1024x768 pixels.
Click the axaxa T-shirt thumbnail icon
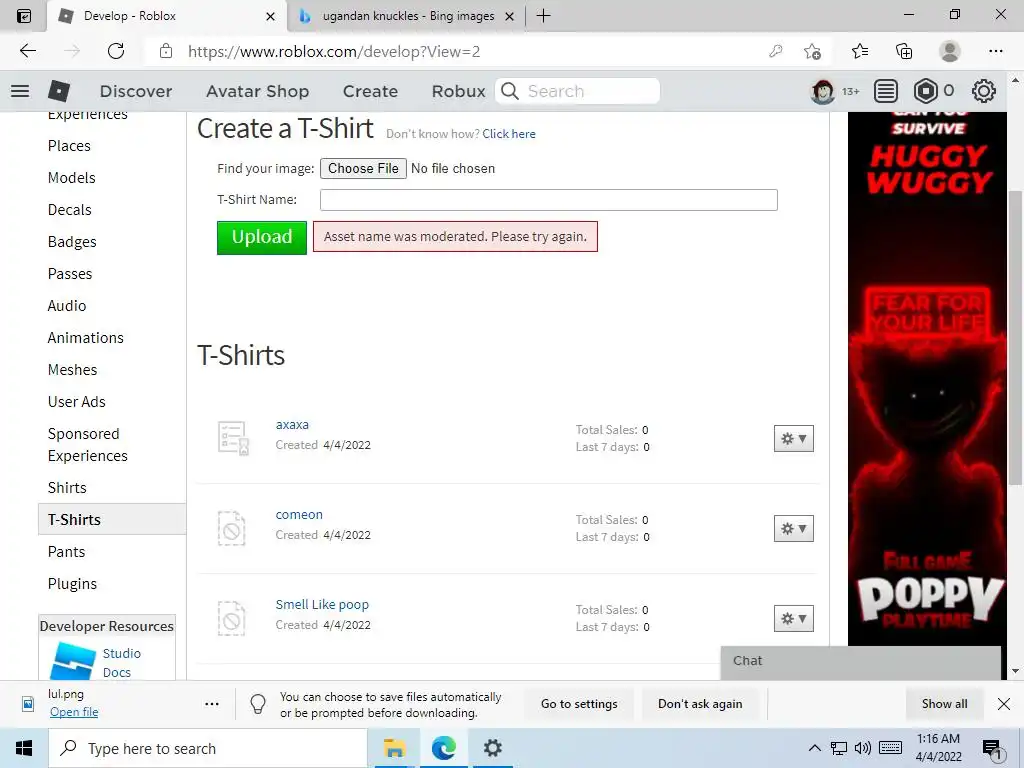click(233, 438)
